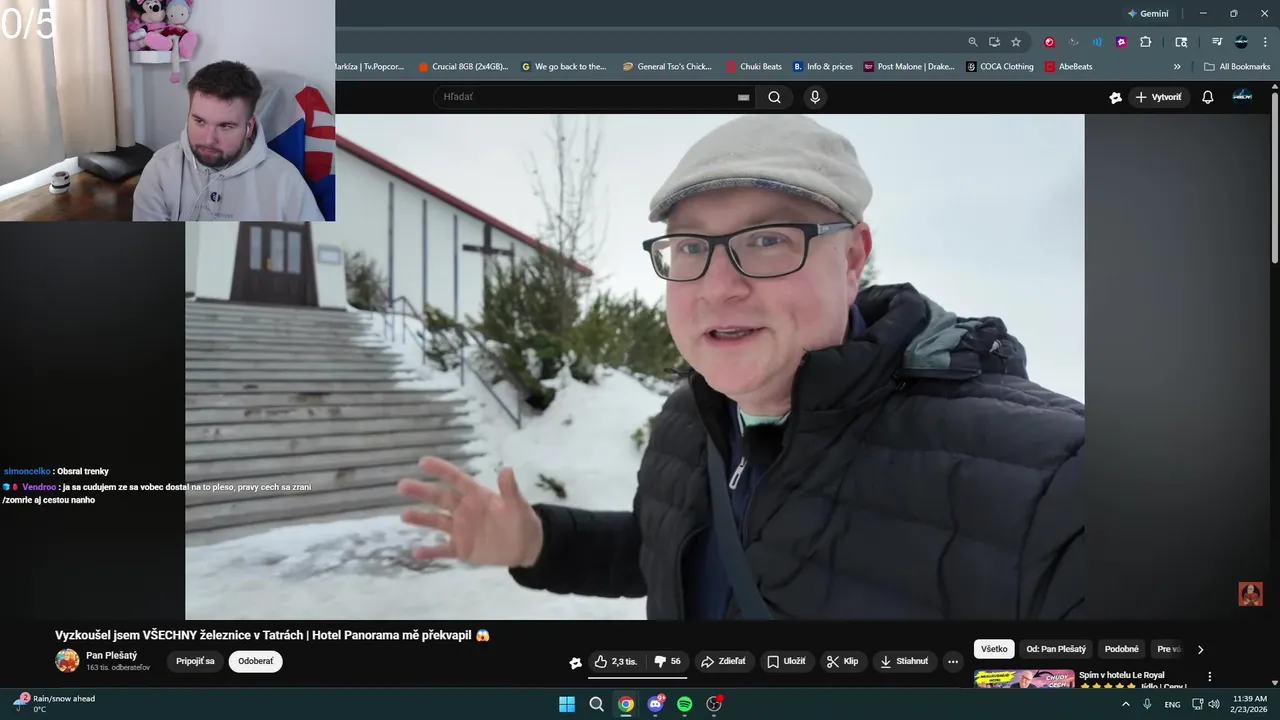
Task: Open the 'Spím v hotelu Le Royal' thumbnail
Action: pos(1024,679)
